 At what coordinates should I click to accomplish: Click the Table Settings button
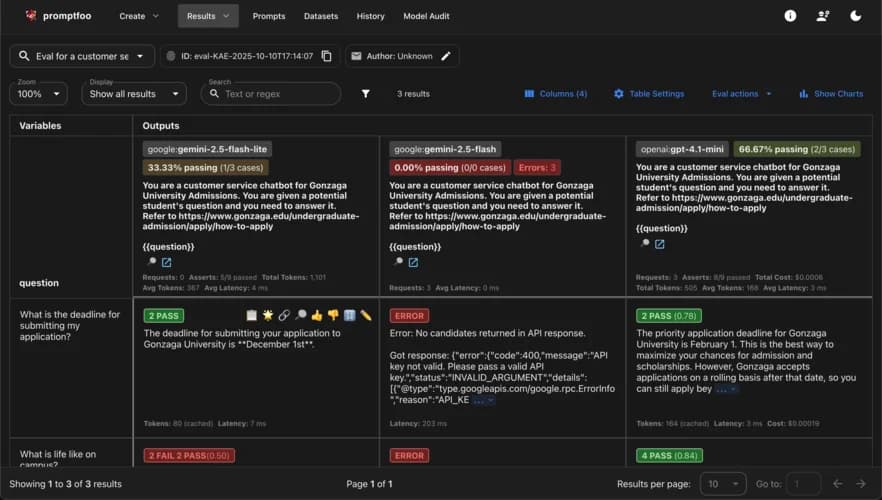point(649,94)
